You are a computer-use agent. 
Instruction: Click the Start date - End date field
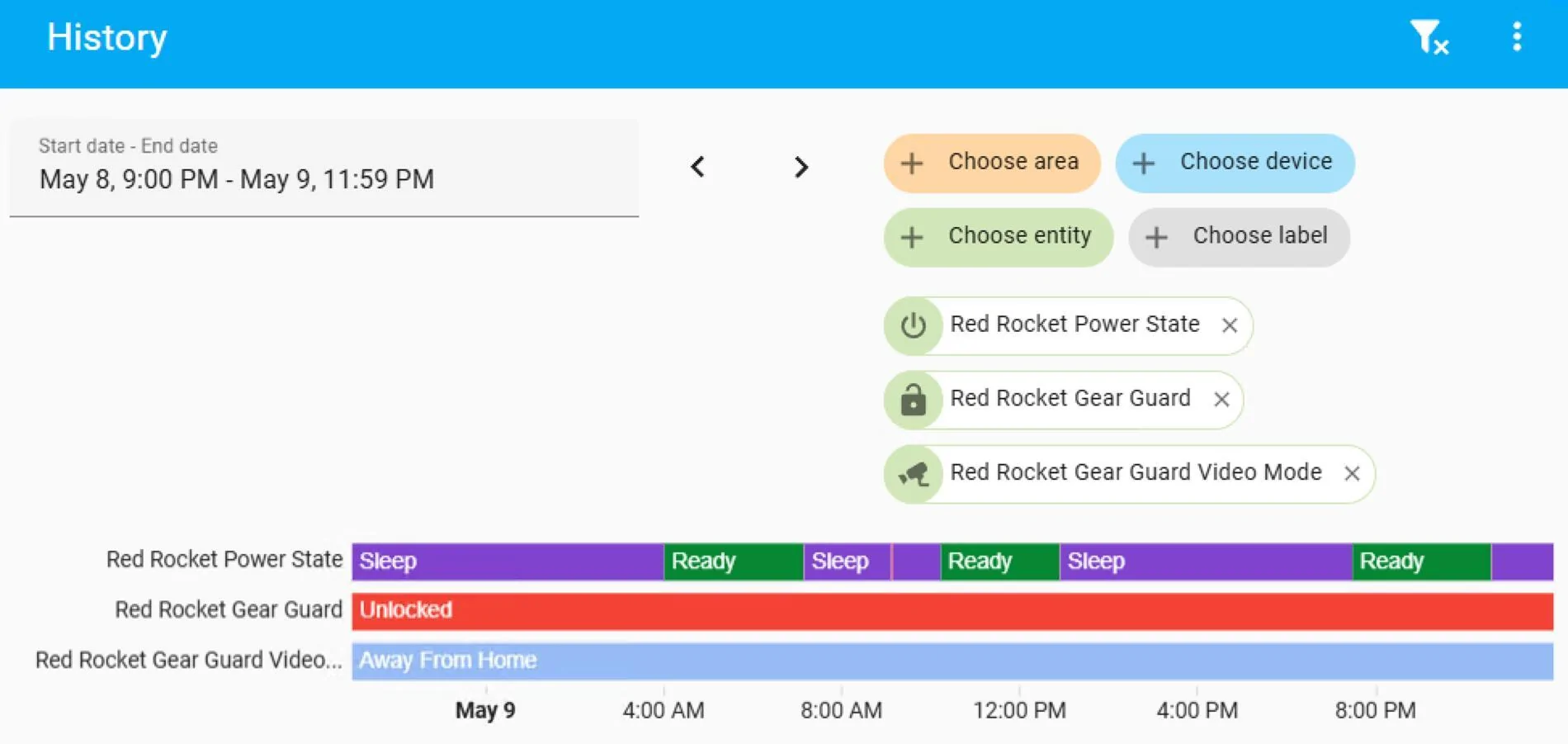point(324,168)
